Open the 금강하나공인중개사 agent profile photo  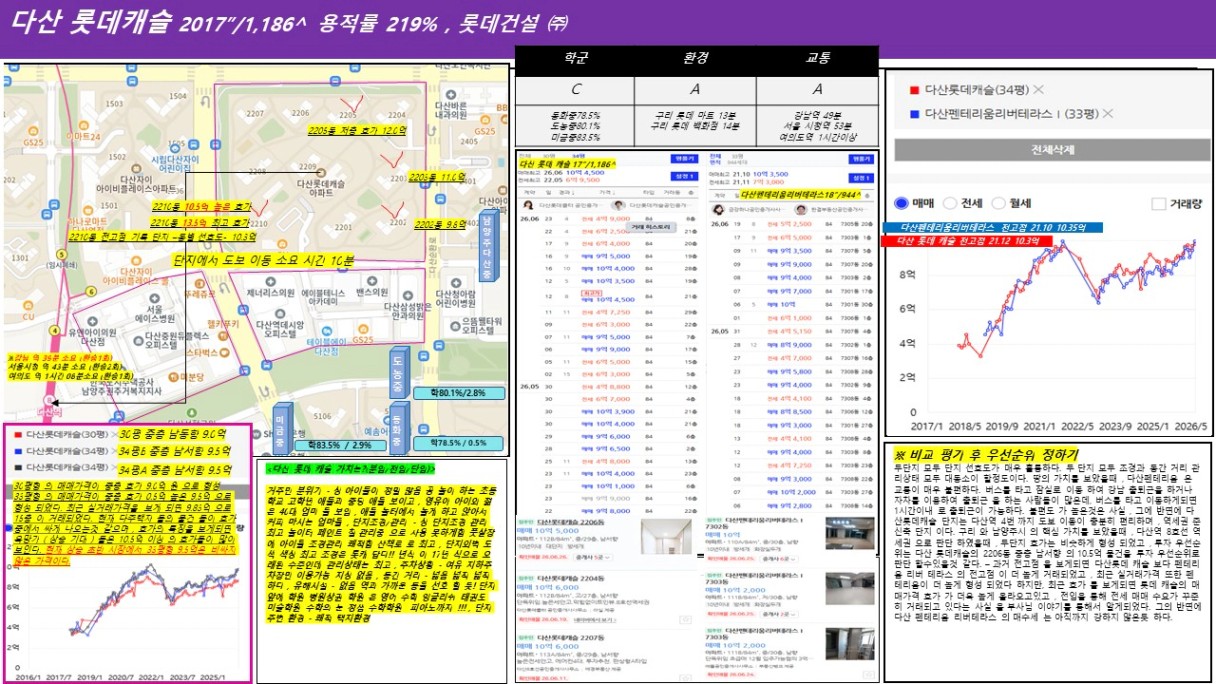click(716, 209)
